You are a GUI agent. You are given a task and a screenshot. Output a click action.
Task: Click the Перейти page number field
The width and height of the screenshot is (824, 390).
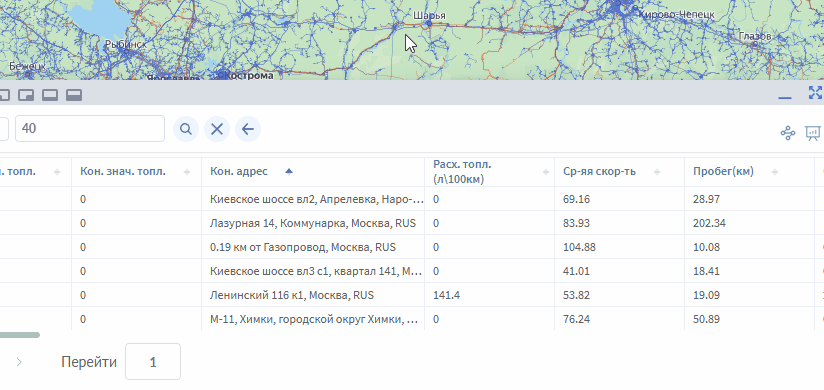[x=153, y=362]
